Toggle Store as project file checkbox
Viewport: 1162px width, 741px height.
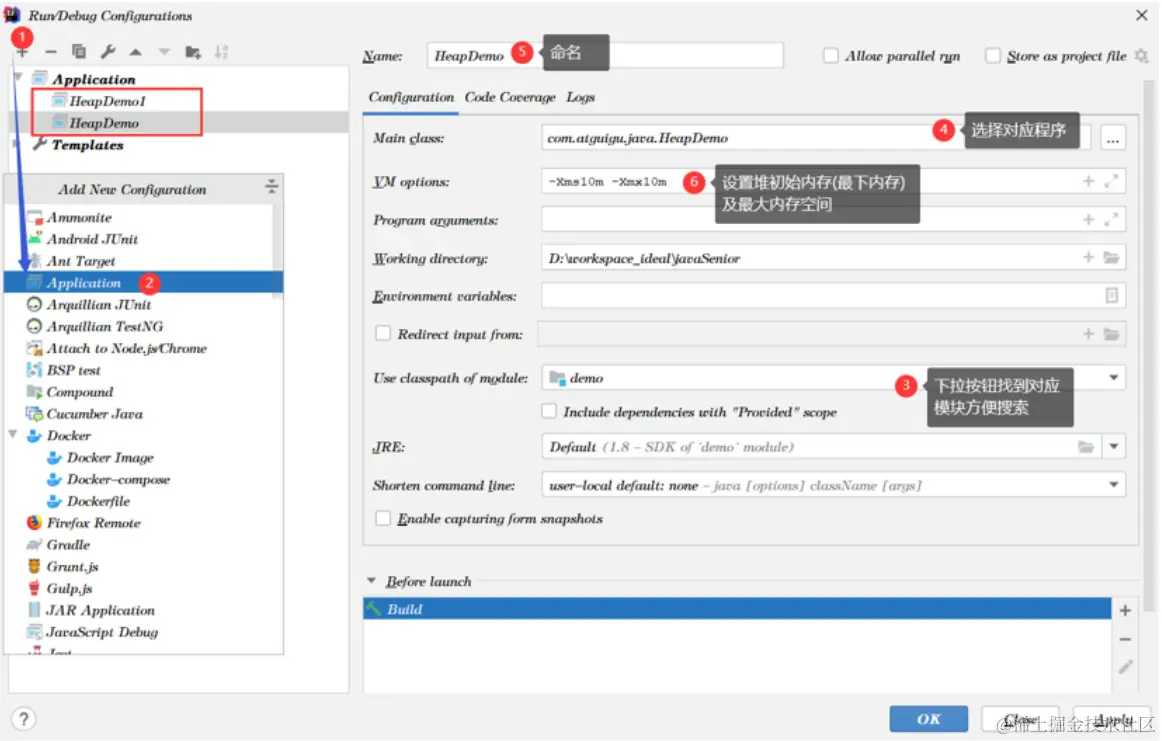992,56
